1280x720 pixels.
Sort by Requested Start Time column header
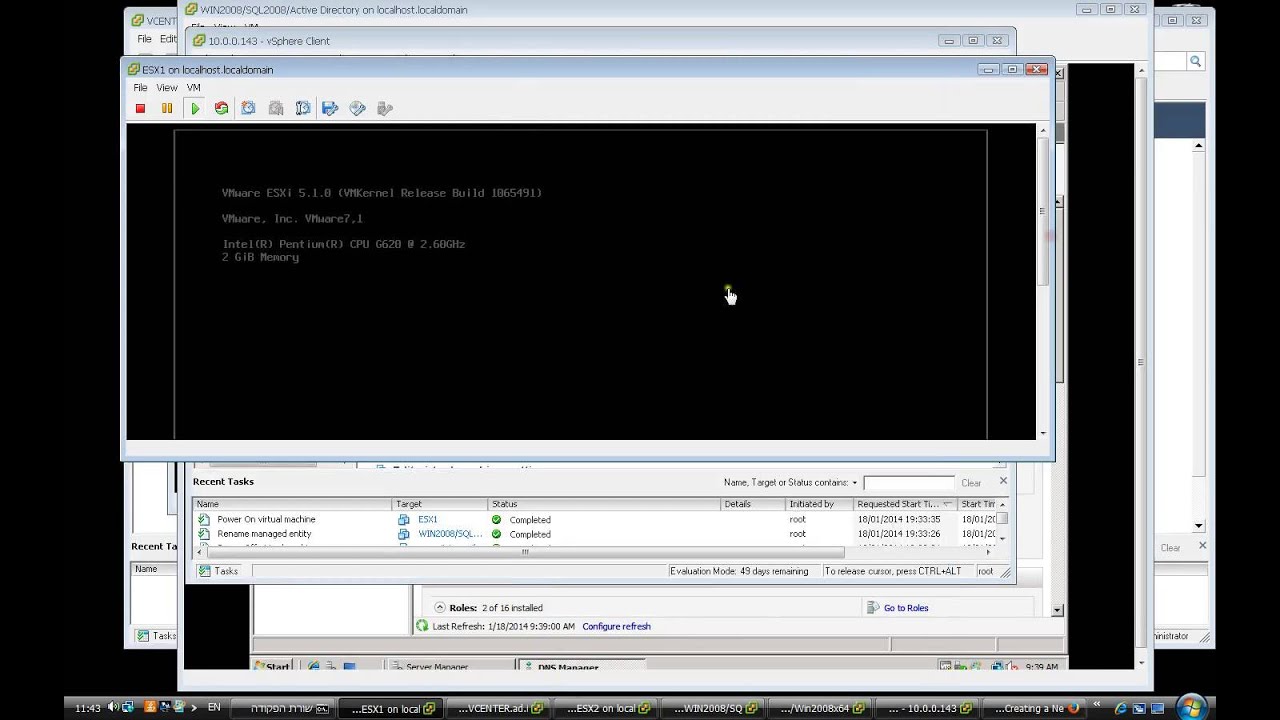905,504
